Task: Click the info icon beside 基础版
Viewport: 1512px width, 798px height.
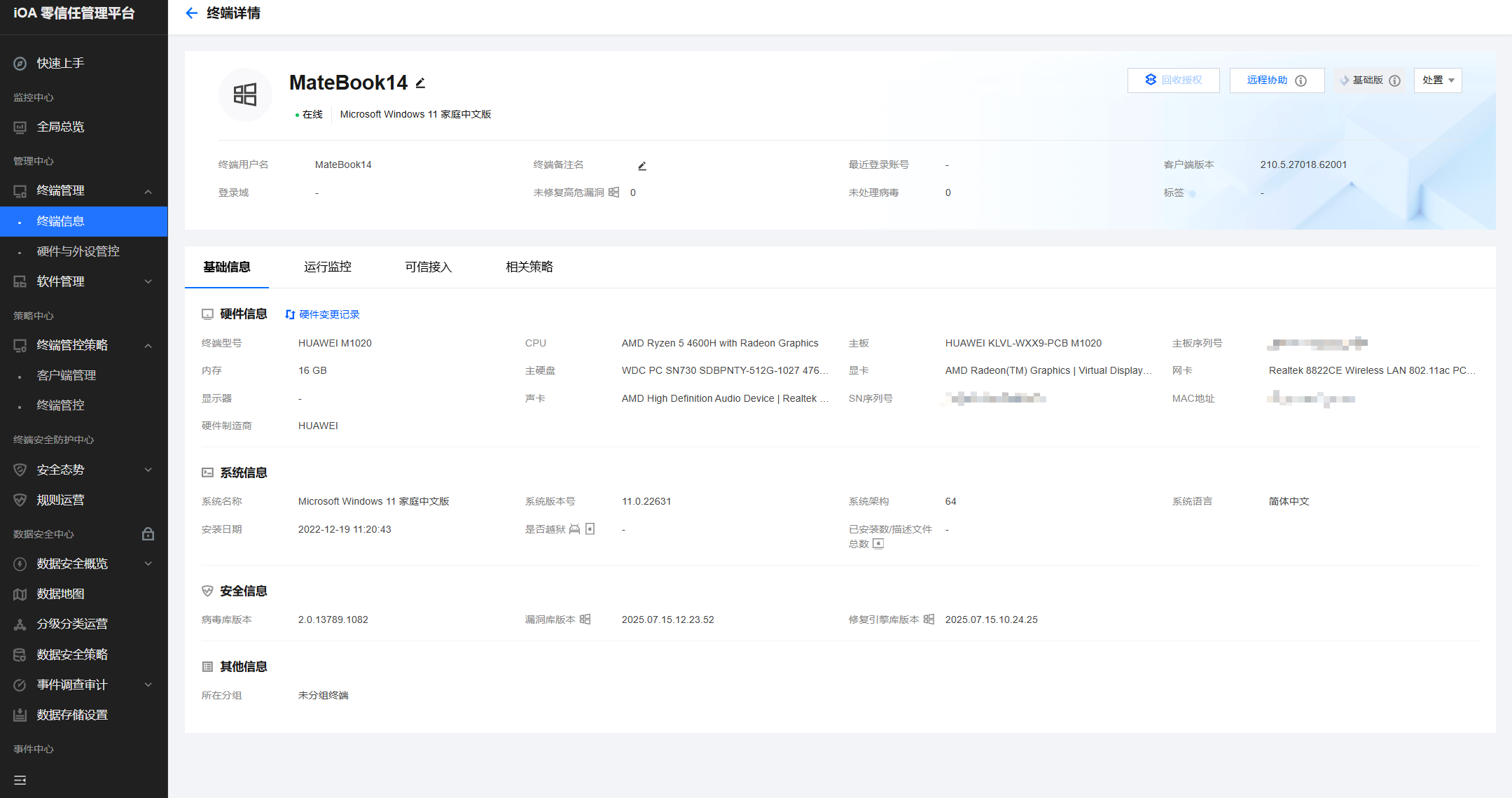Action: pos(1394,80)
